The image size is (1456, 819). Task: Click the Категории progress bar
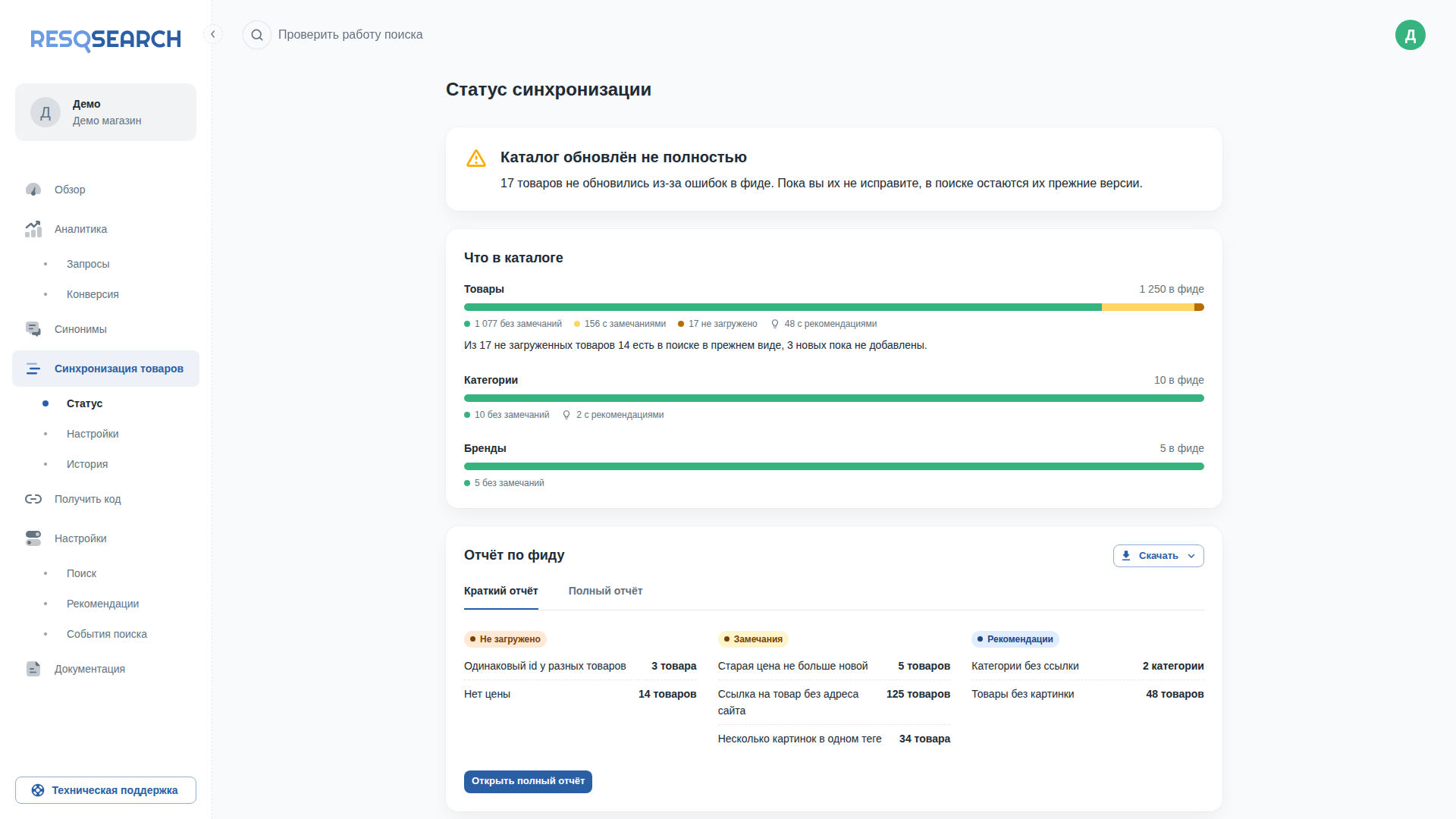[x=833, y=398]
